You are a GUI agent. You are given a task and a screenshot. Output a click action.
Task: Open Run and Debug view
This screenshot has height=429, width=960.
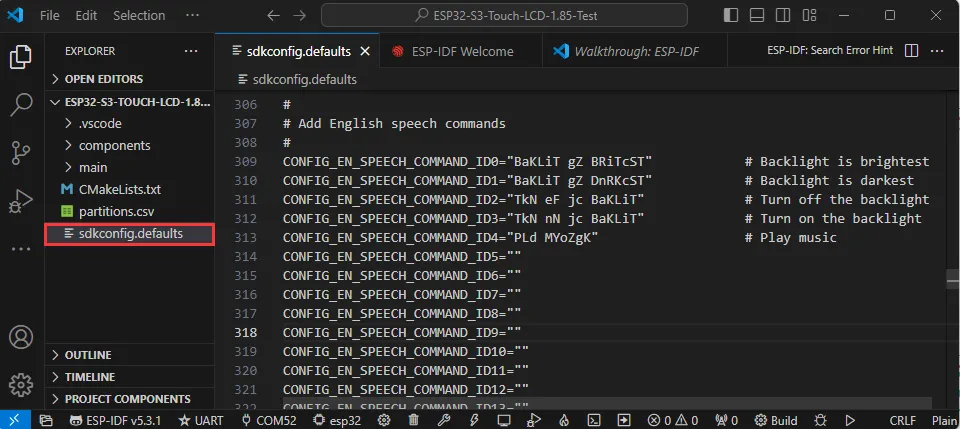[x=21, y=200]
